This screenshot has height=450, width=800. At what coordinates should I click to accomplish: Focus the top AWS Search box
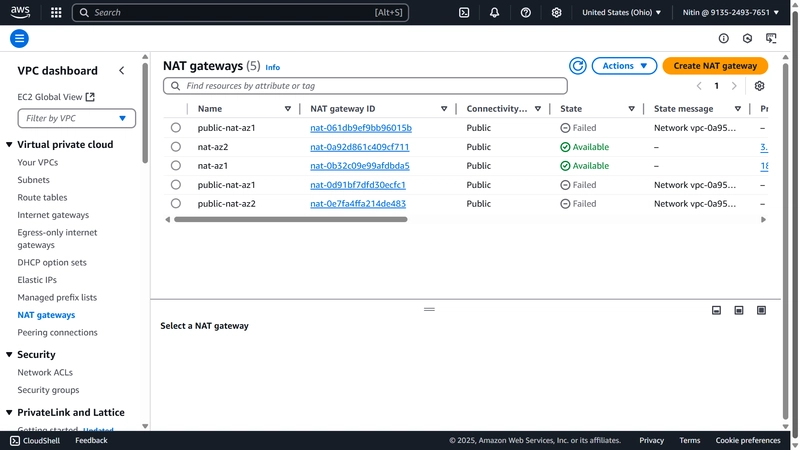[240, 13]
